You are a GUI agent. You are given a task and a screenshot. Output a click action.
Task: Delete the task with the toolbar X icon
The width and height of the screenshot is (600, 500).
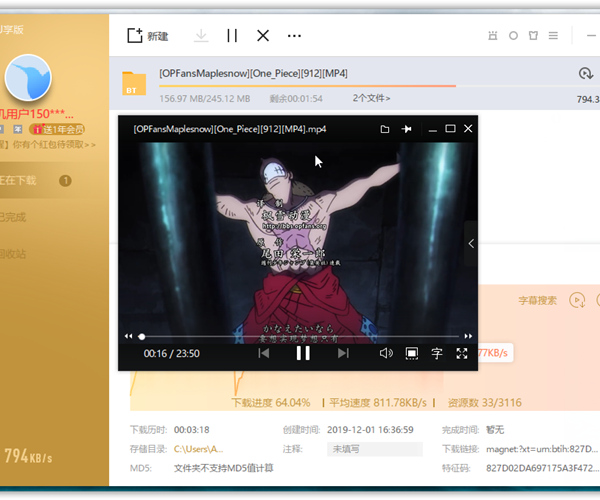click(x=263, y=36)
